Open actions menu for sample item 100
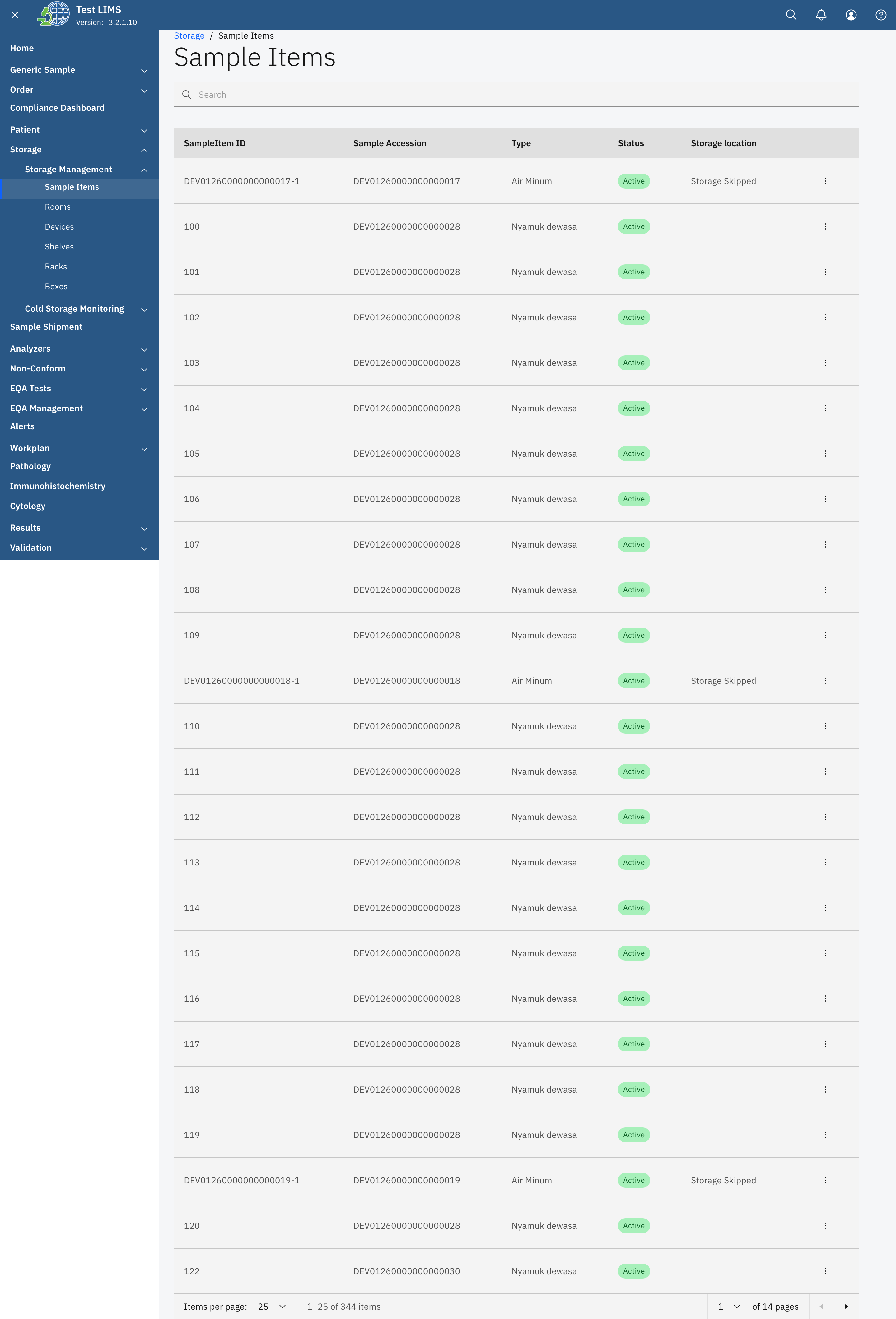This screenshot has height=1319, width=896. [825, 226]
